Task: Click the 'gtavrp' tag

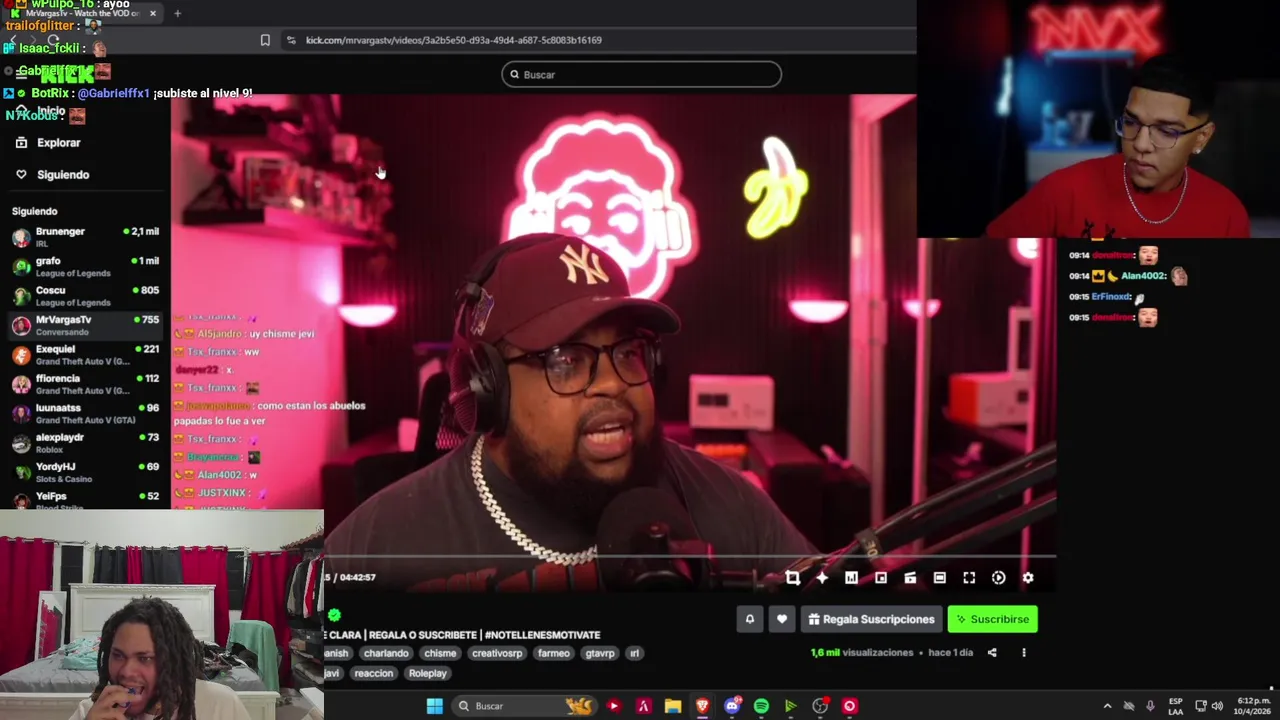Action: click(x=600, y=653)
